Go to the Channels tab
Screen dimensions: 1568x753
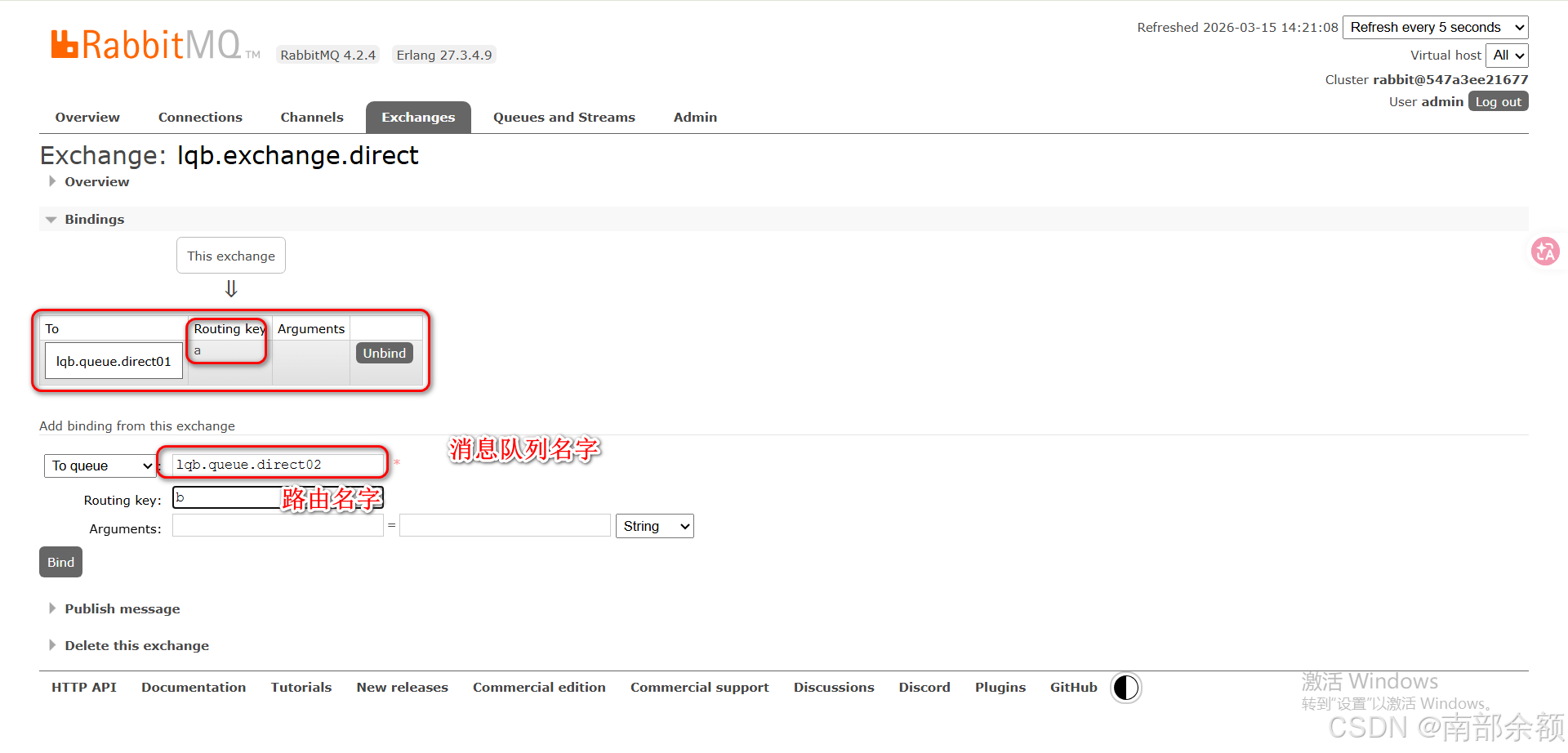[312, 118]
